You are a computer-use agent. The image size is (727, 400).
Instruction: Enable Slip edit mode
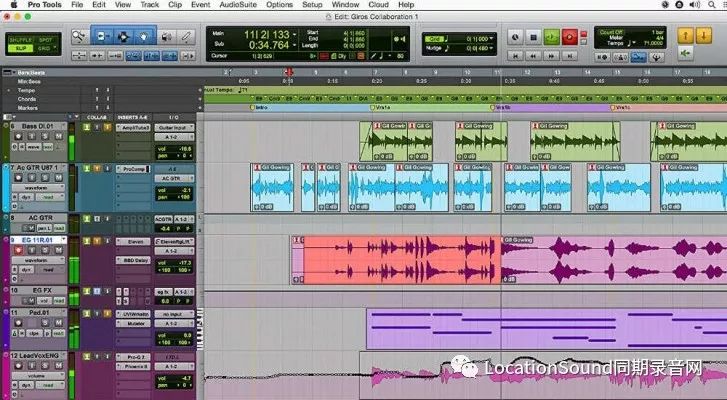point(21,48)
